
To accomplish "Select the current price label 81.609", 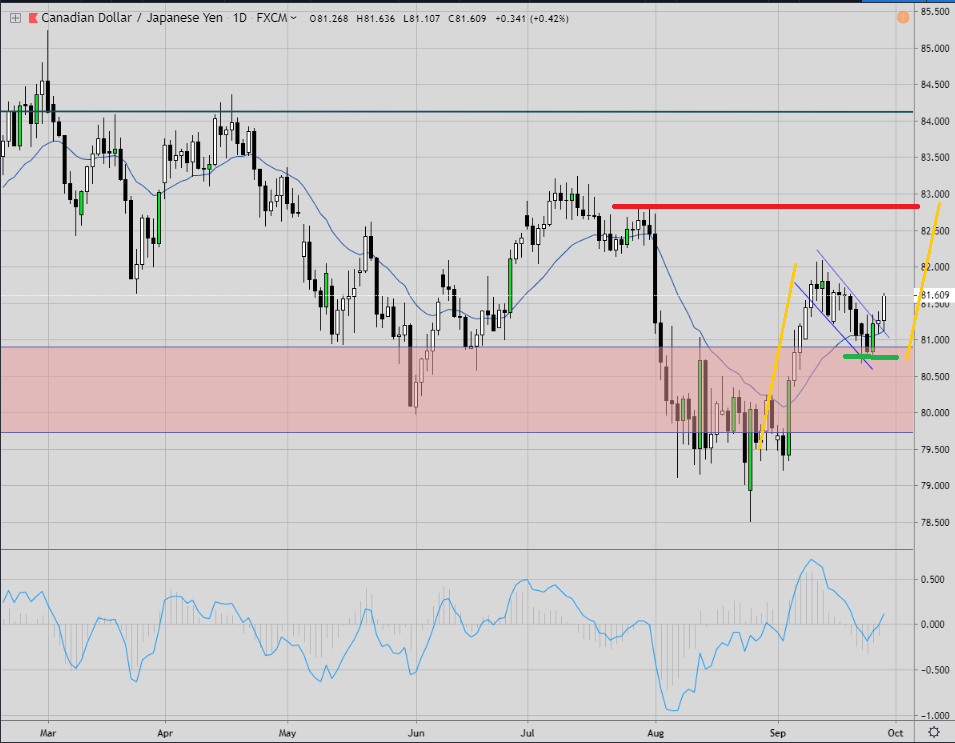I will click(934, 295).
